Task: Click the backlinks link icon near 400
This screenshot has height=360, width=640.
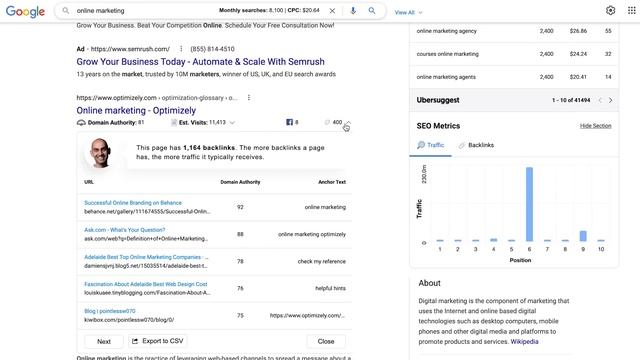Action: click(327, 122)
